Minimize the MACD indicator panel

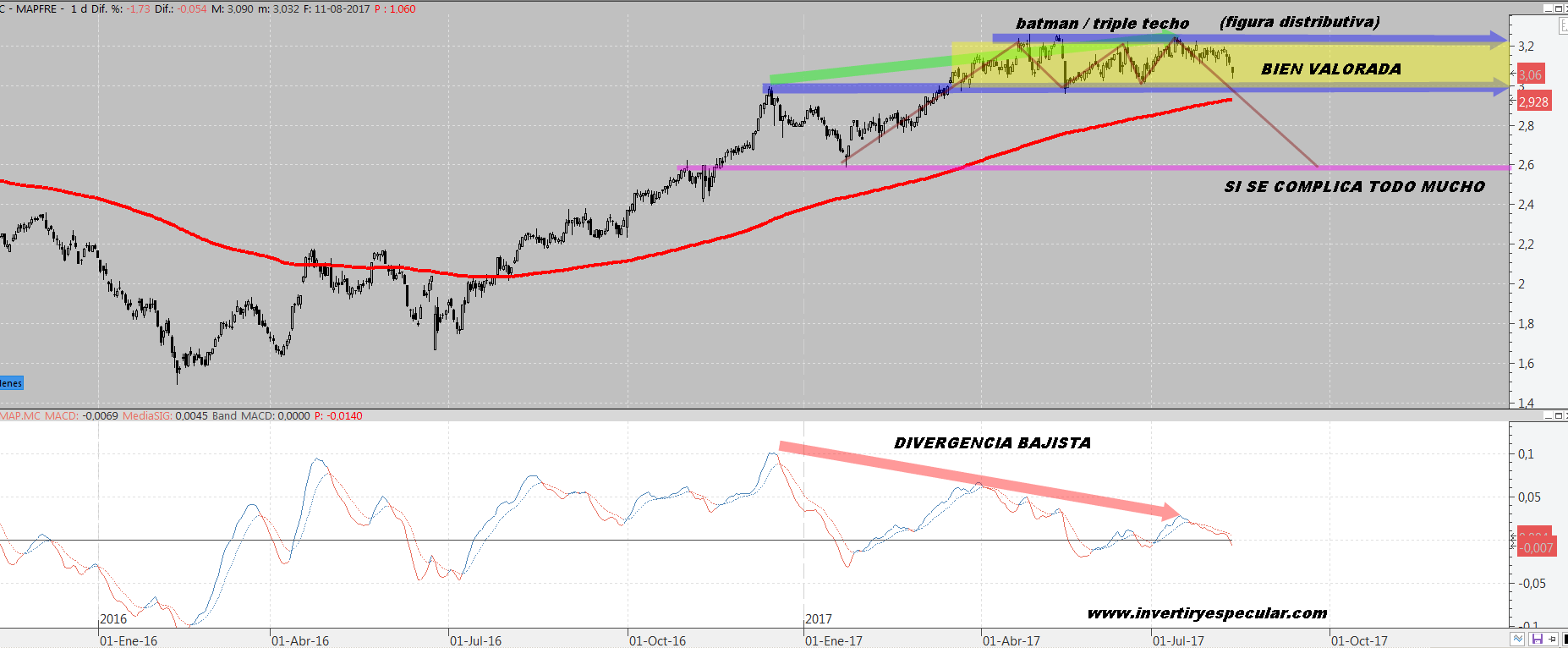point(1549,415)
